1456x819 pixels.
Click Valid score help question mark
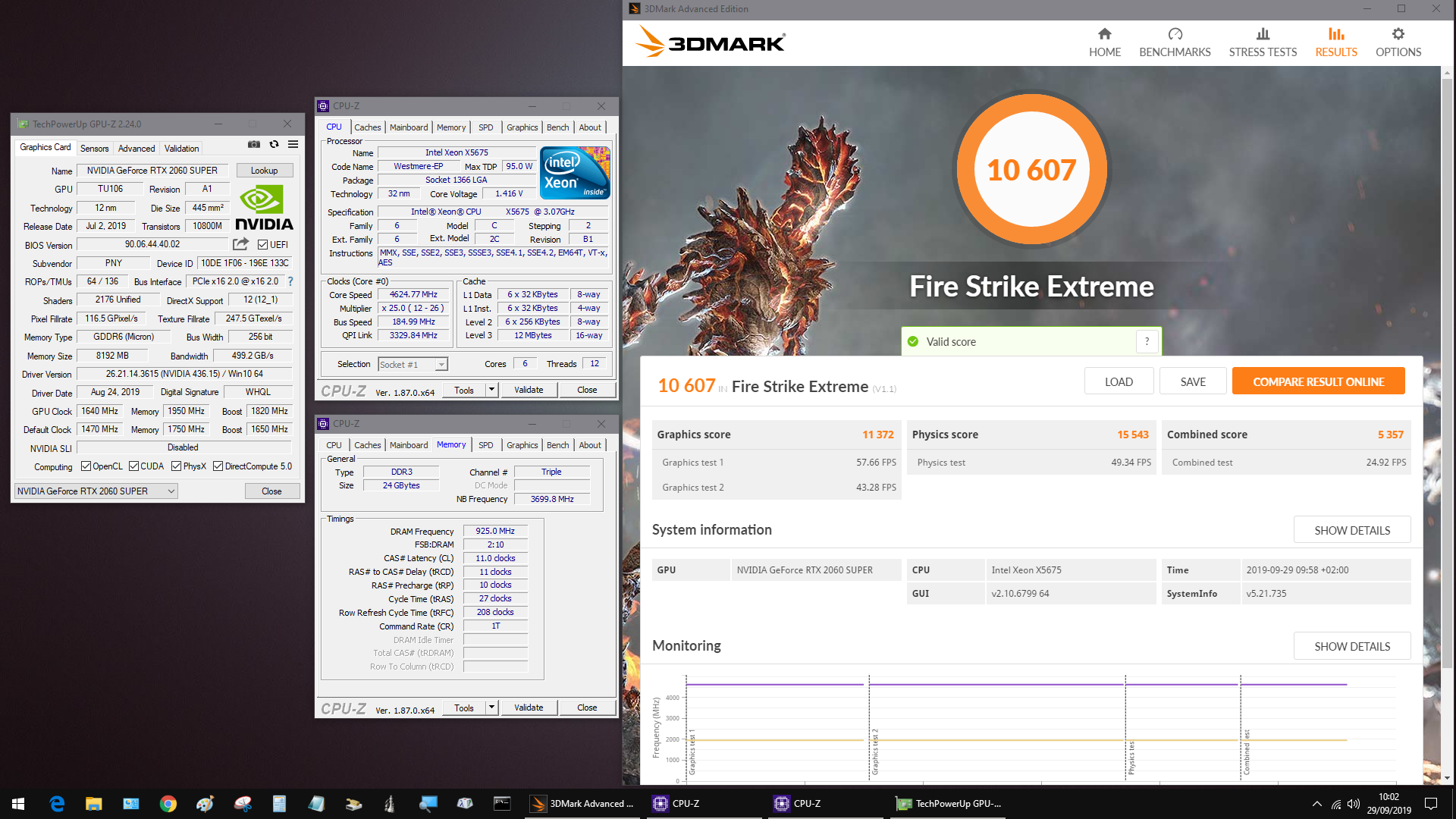coord(1147,342)
